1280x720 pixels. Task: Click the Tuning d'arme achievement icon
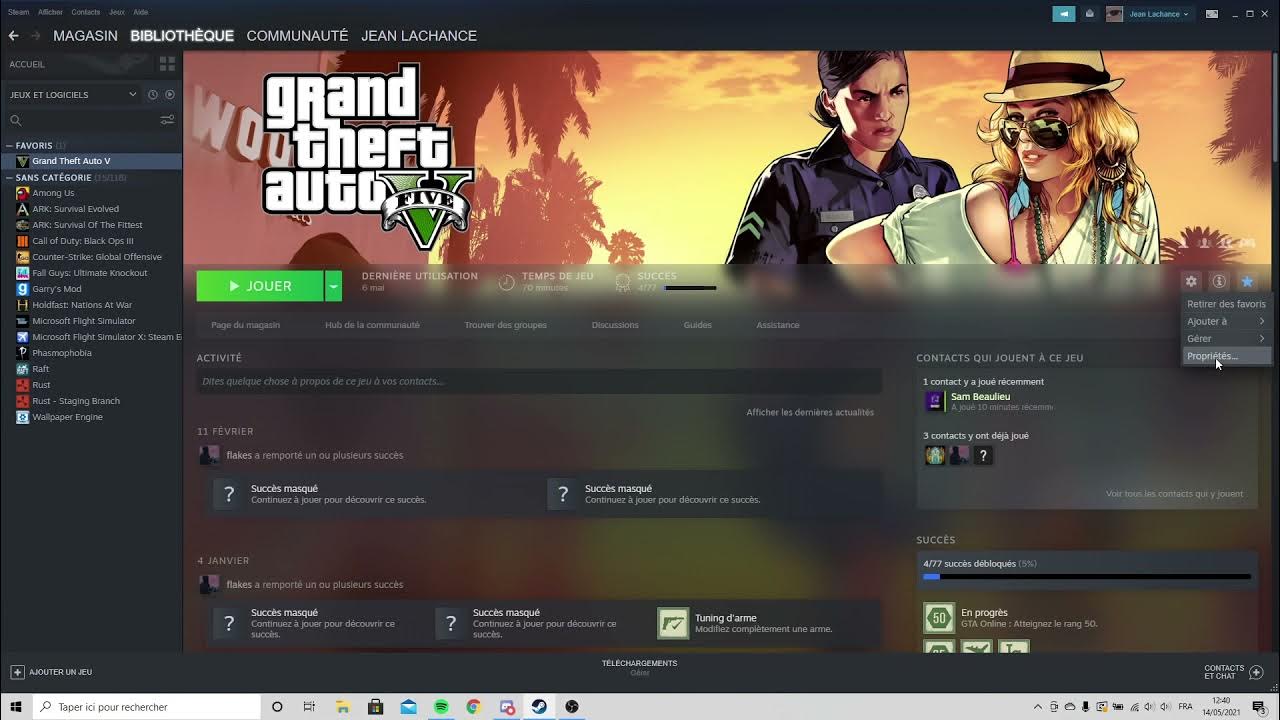[673, 623]
